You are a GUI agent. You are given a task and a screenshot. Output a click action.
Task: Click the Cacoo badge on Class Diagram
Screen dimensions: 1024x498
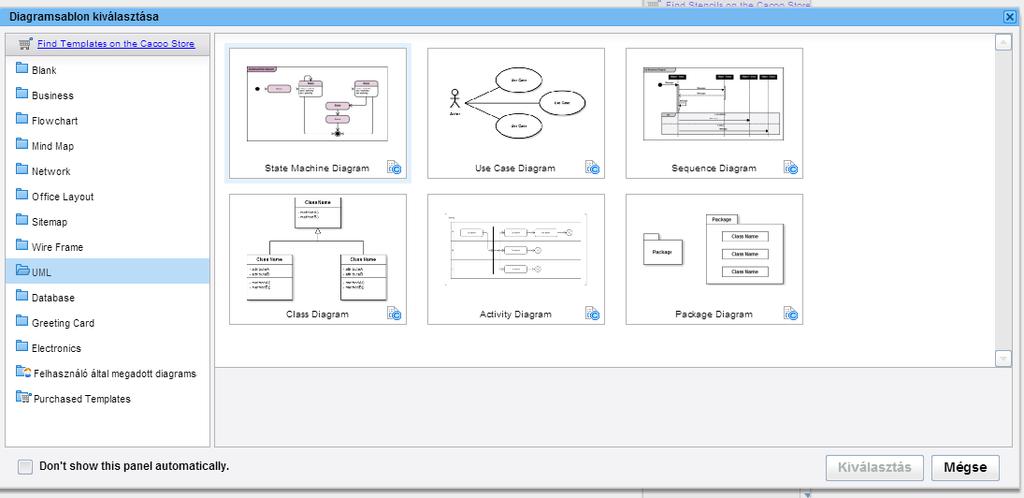pos(394,314)
